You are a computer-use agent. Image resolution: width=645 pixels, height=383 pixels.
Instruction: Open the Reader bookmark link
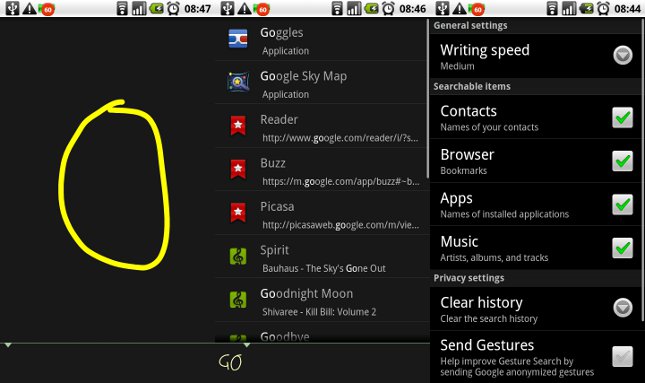coord(322,126)
